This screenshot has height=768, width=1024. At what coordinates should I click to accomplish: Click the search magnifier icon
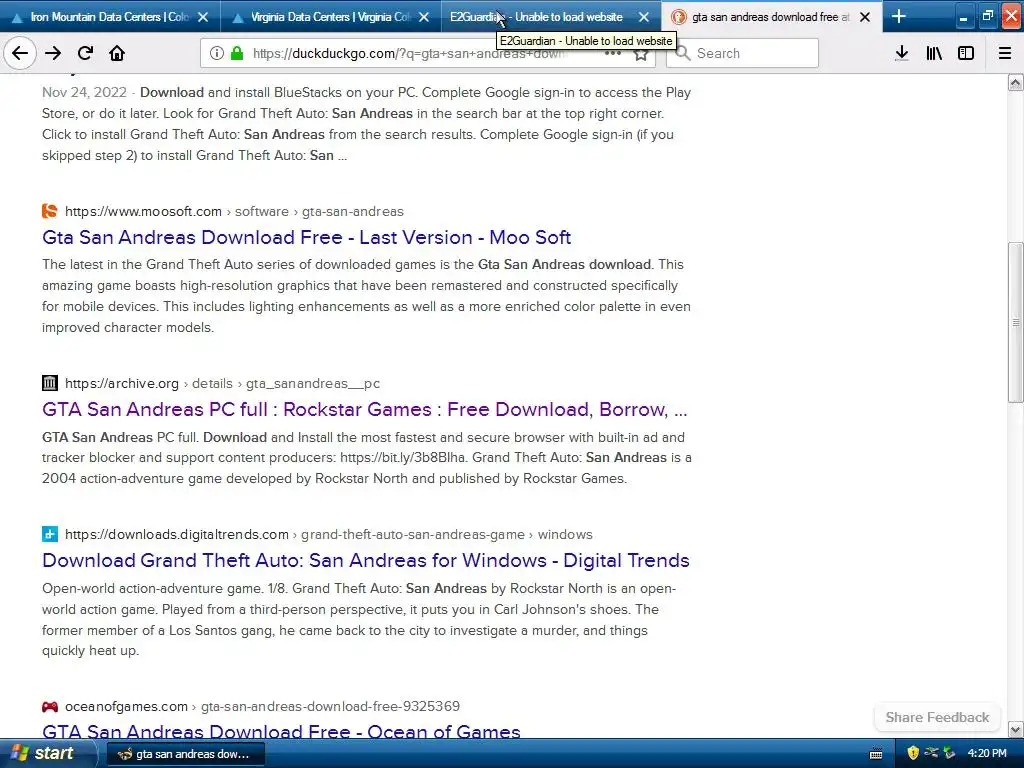682,53
